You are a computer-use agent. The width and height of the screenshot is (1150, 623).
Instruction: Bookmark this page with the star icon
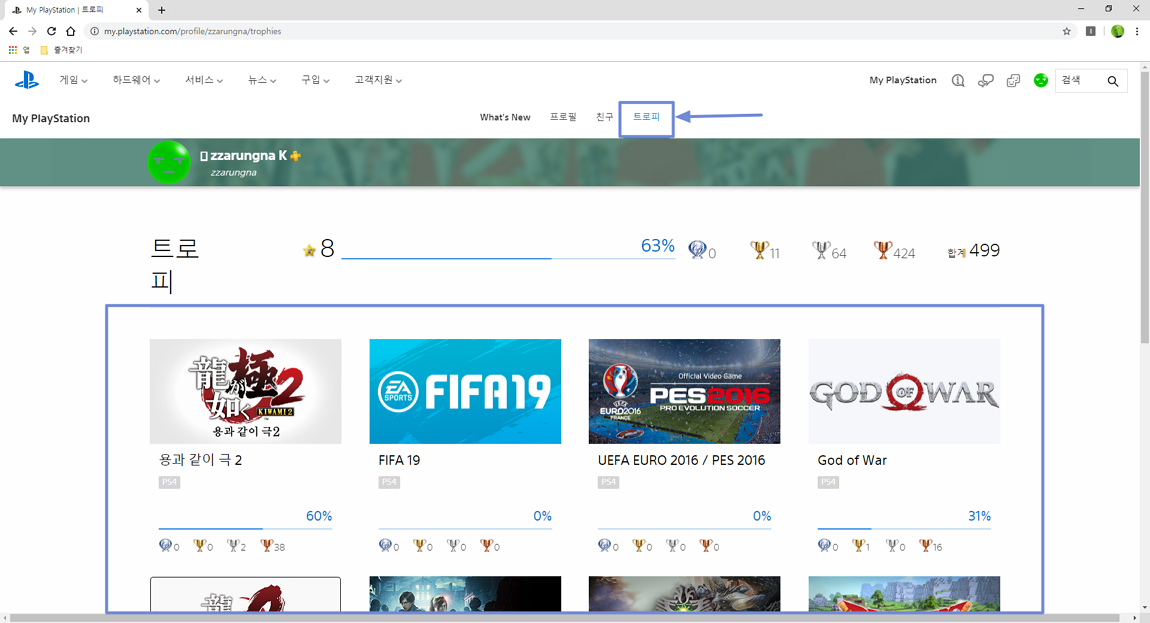[x=1066, y=31]
